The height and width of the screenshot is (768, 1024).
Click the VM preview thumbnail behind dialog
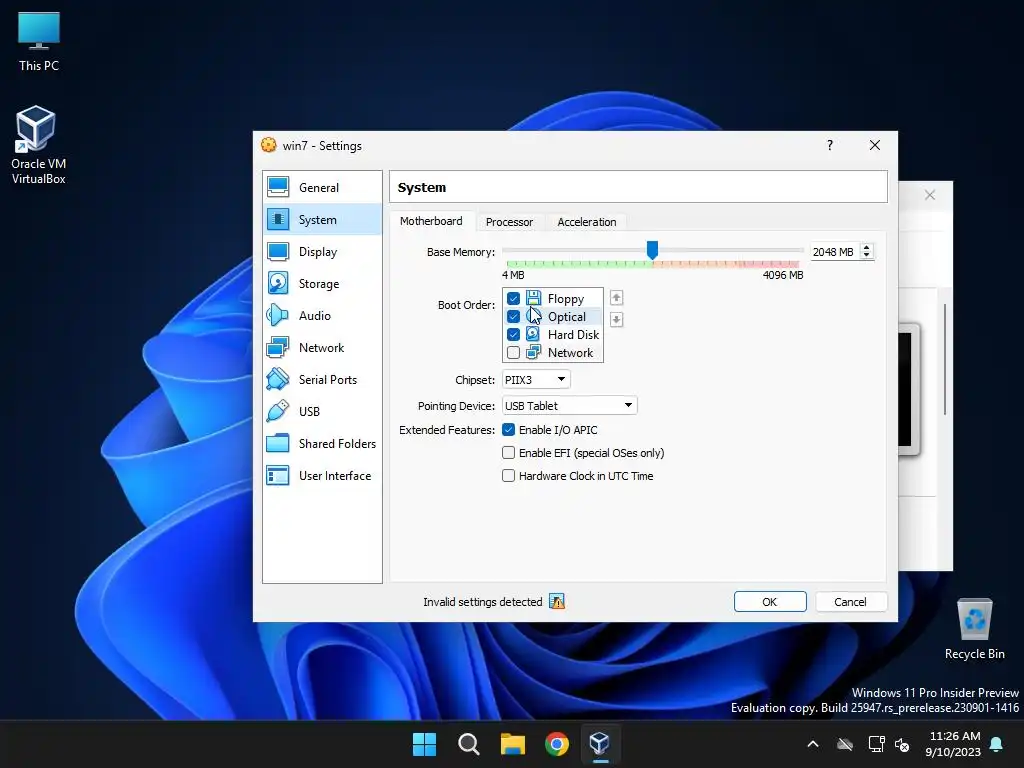tap(909, 389)
